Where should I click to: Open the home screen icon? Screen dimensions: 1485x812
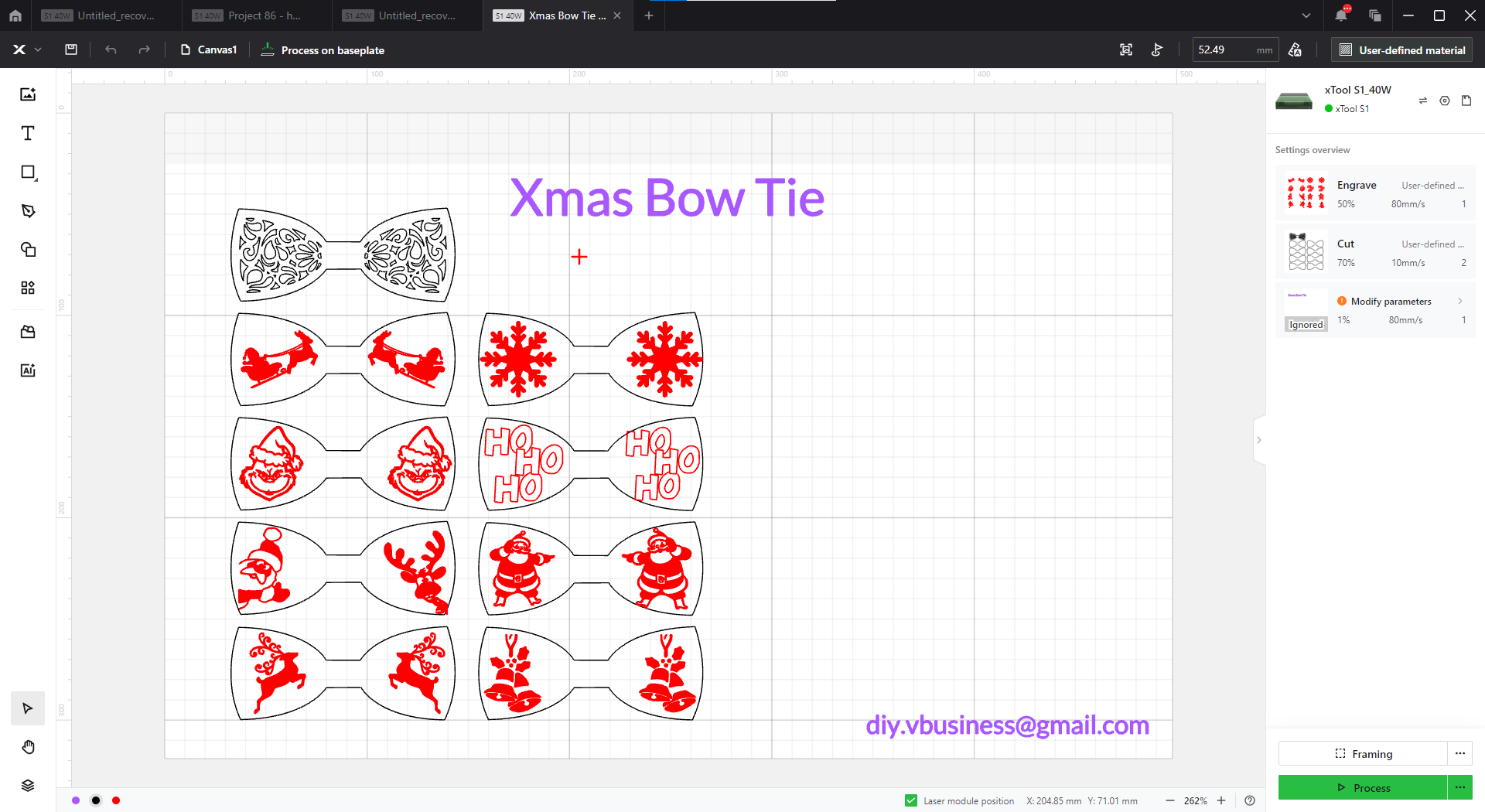coord(15,15)
